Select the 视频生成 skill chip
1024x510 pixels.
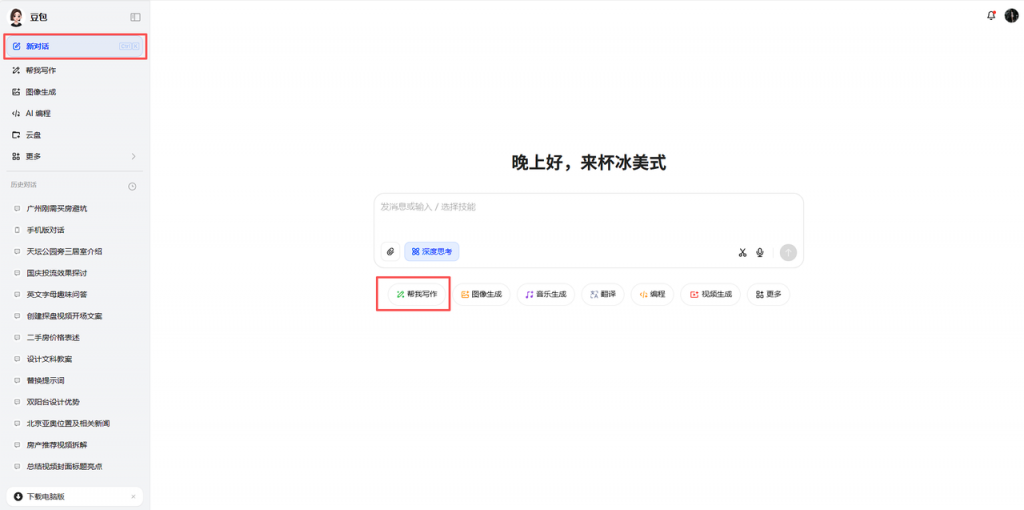(x=711, y=295)
